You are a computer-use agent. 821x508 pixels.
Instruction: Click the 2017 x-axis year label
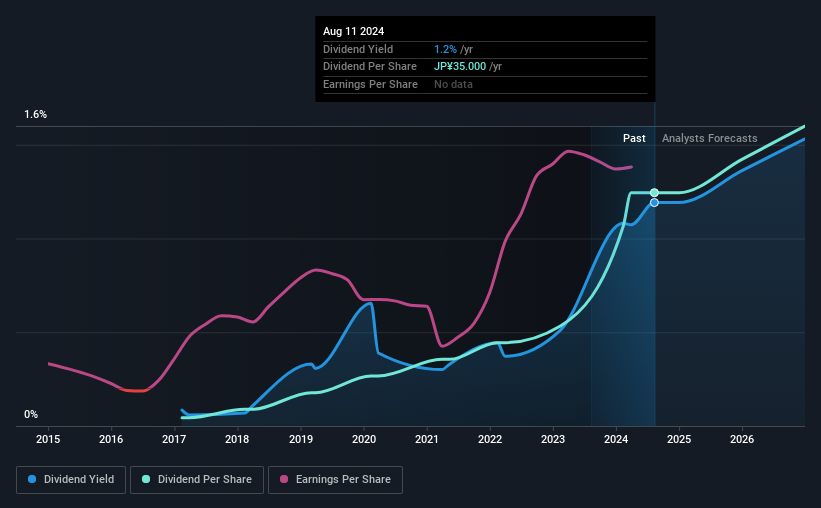click(x=174, y=439)
